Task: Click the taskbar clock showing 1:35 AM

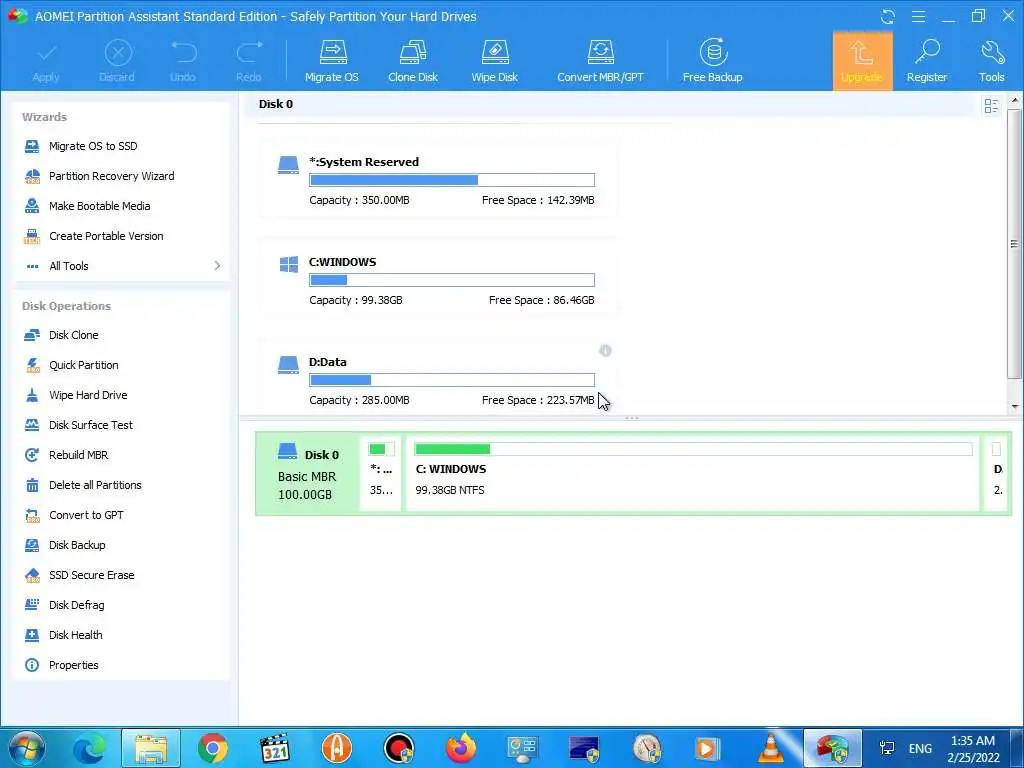Action: (x=973, y=748)
